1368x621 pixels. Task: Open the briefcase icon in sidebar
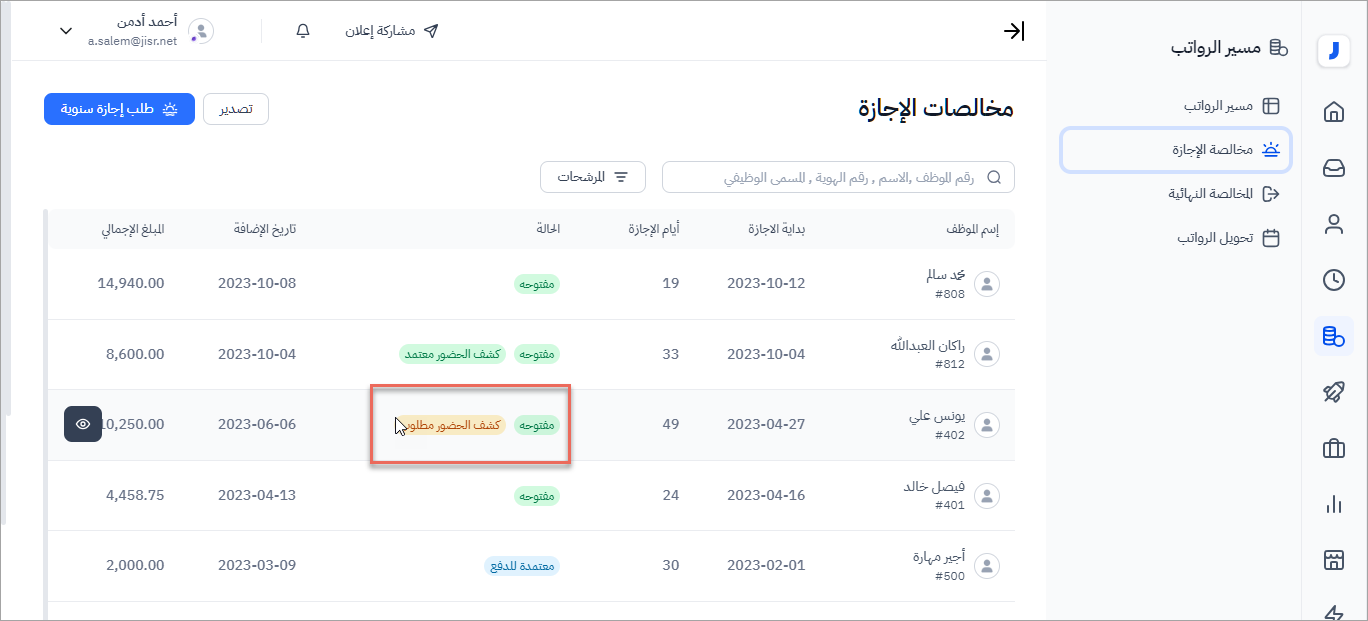(x=1333, y=449)
